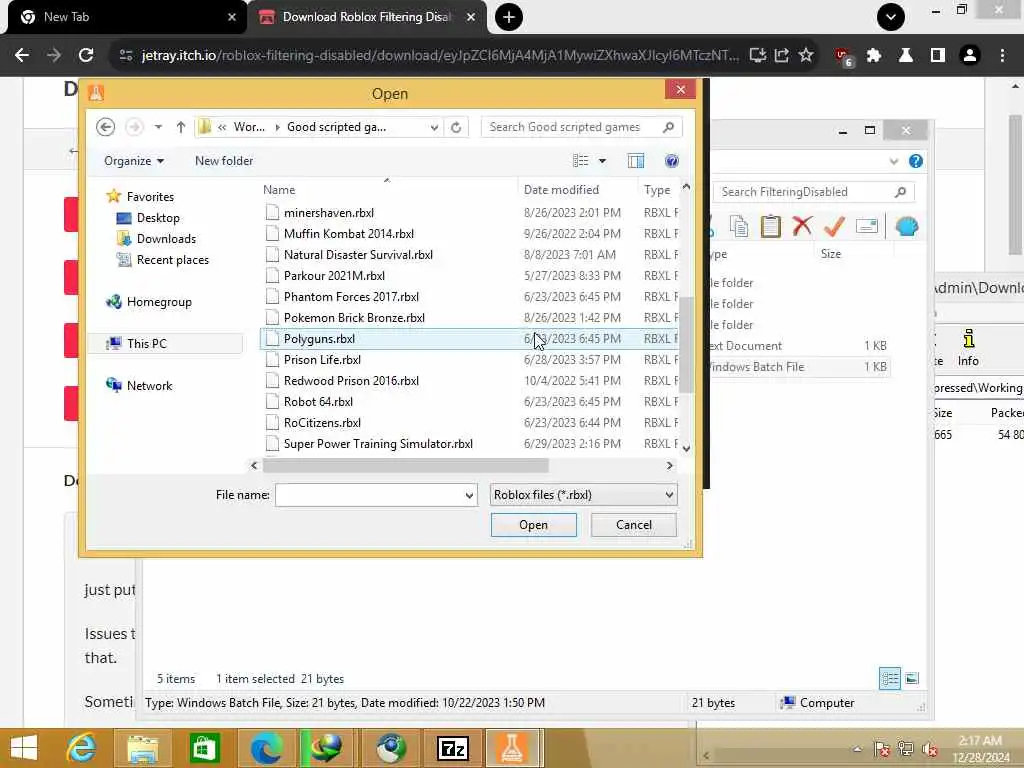
Task: Go back in the Open dialog
Action: [105, 127]
